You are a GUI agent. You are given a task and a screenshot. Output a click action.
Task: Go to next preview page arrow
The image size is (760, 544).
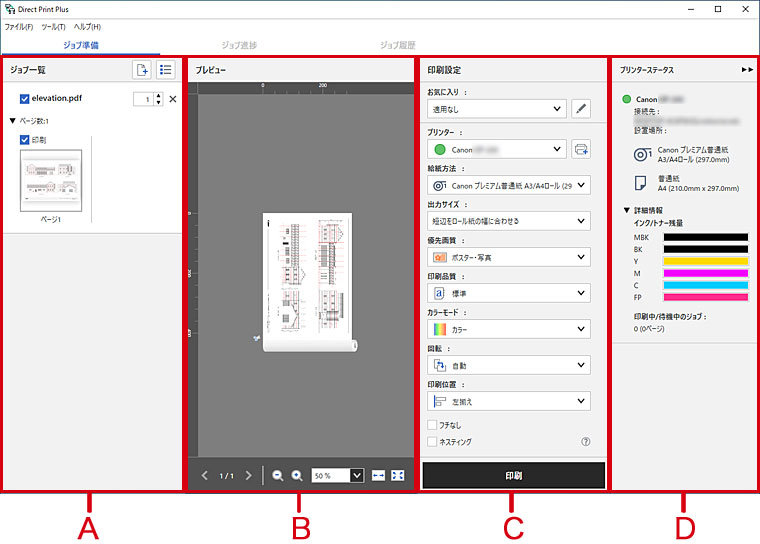click(x=249, y=475)
